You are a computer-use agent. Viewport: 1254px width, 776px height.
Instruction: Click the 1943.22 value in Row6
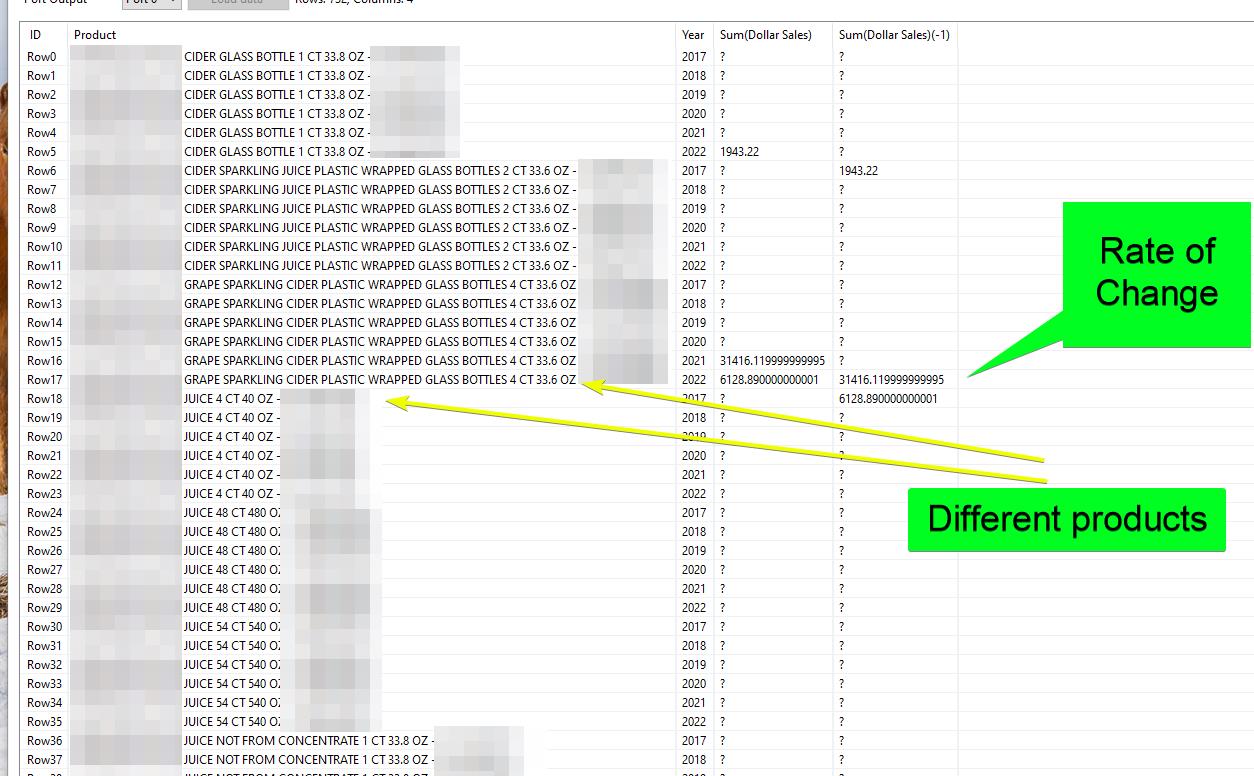[858, 171]
